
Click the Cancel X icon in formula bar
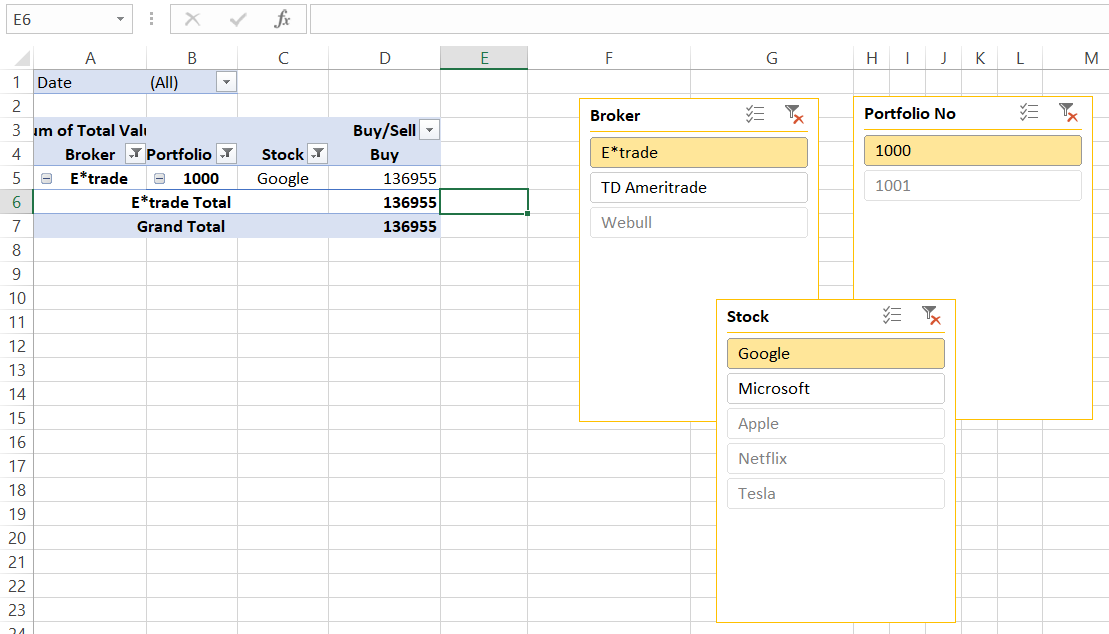193,19
